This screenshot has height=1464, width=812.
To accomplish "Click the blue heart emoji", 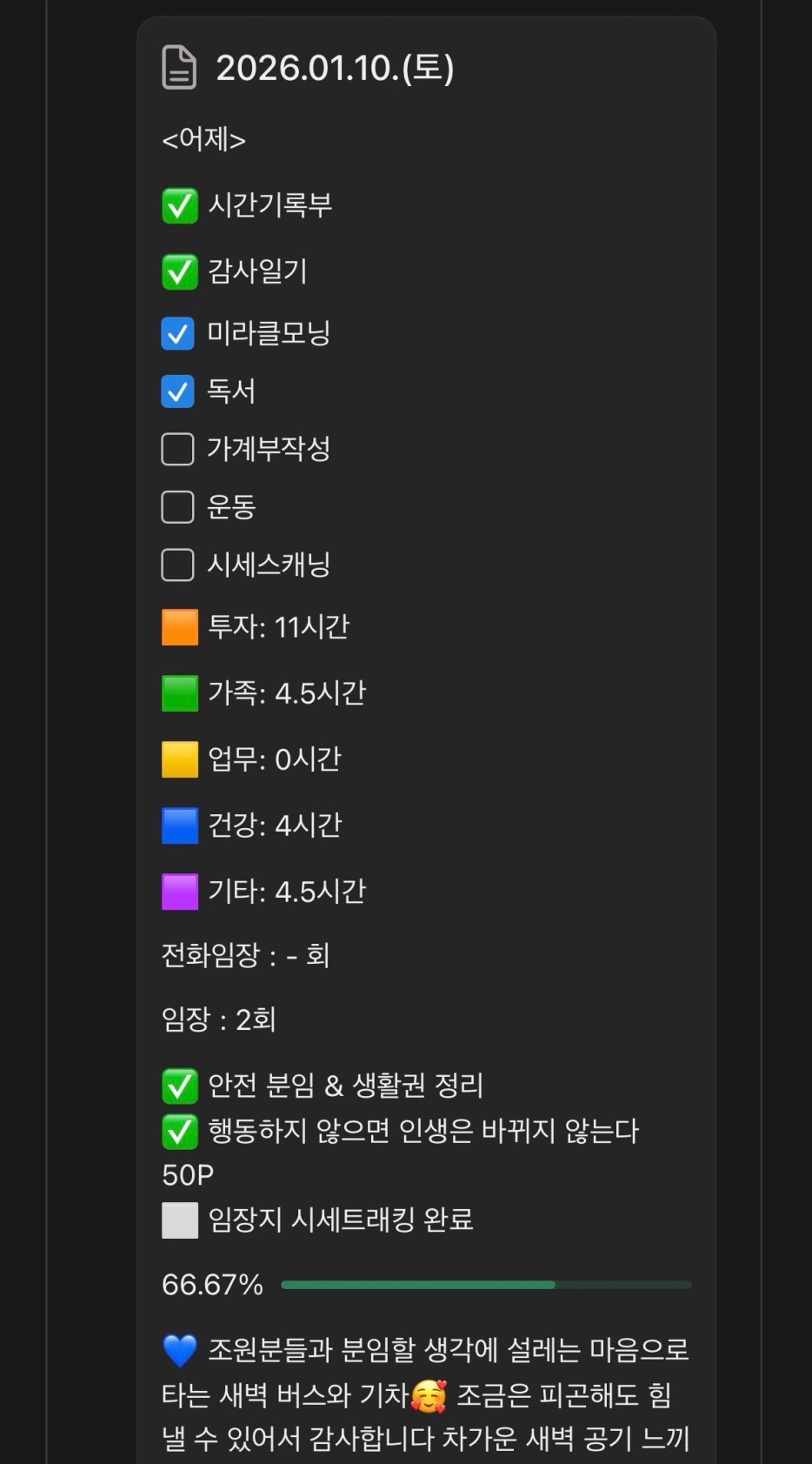I will pos(180,1351).
